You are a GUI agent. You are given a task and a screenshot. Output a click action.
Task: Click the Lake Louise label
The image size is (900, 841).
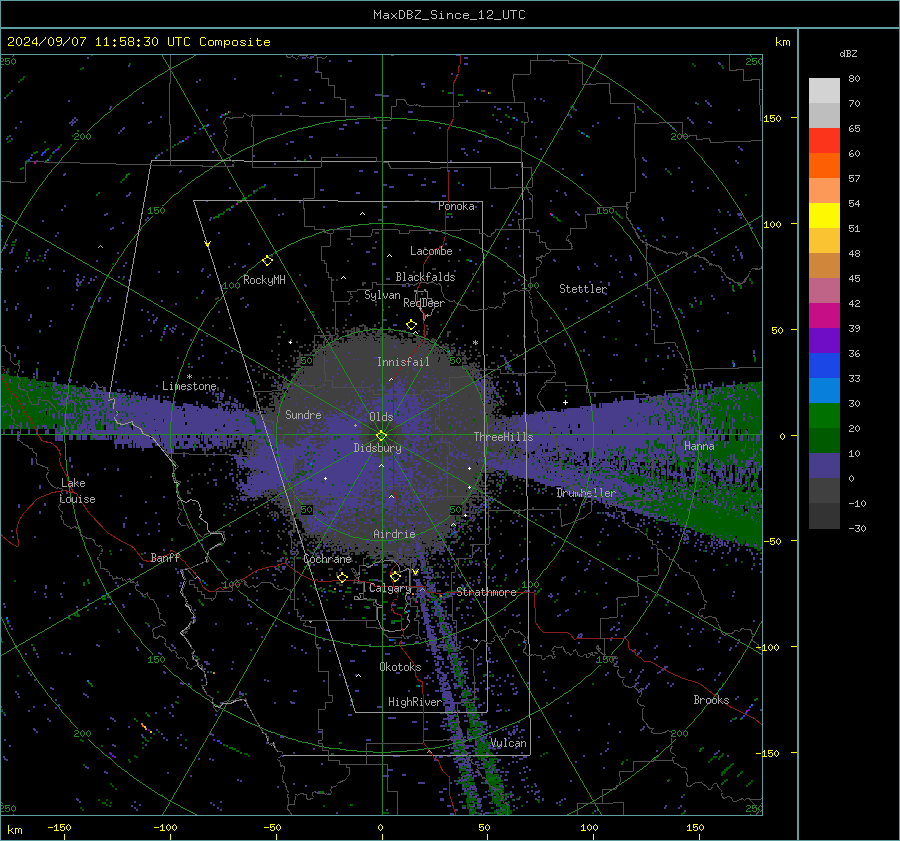[x=77, y=491]
